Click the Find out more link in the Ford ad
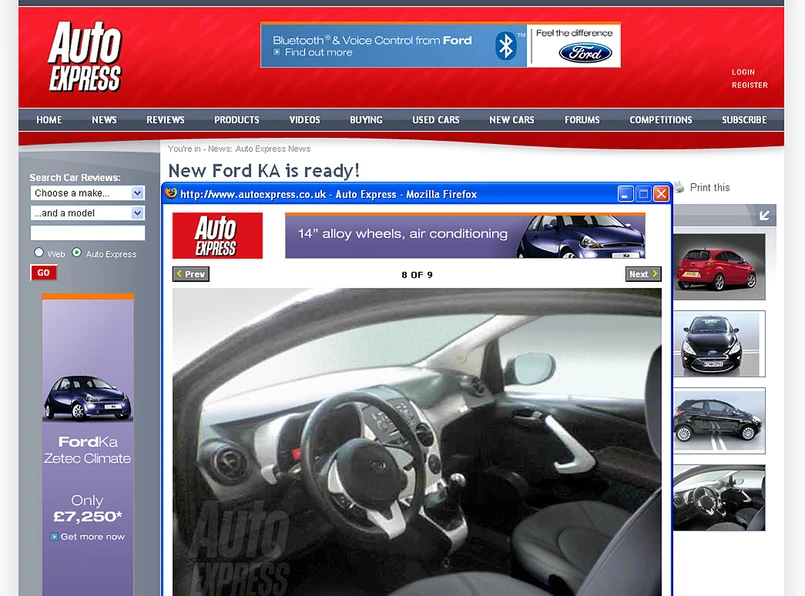The image size is (805, 596). [x=318, y=52]
